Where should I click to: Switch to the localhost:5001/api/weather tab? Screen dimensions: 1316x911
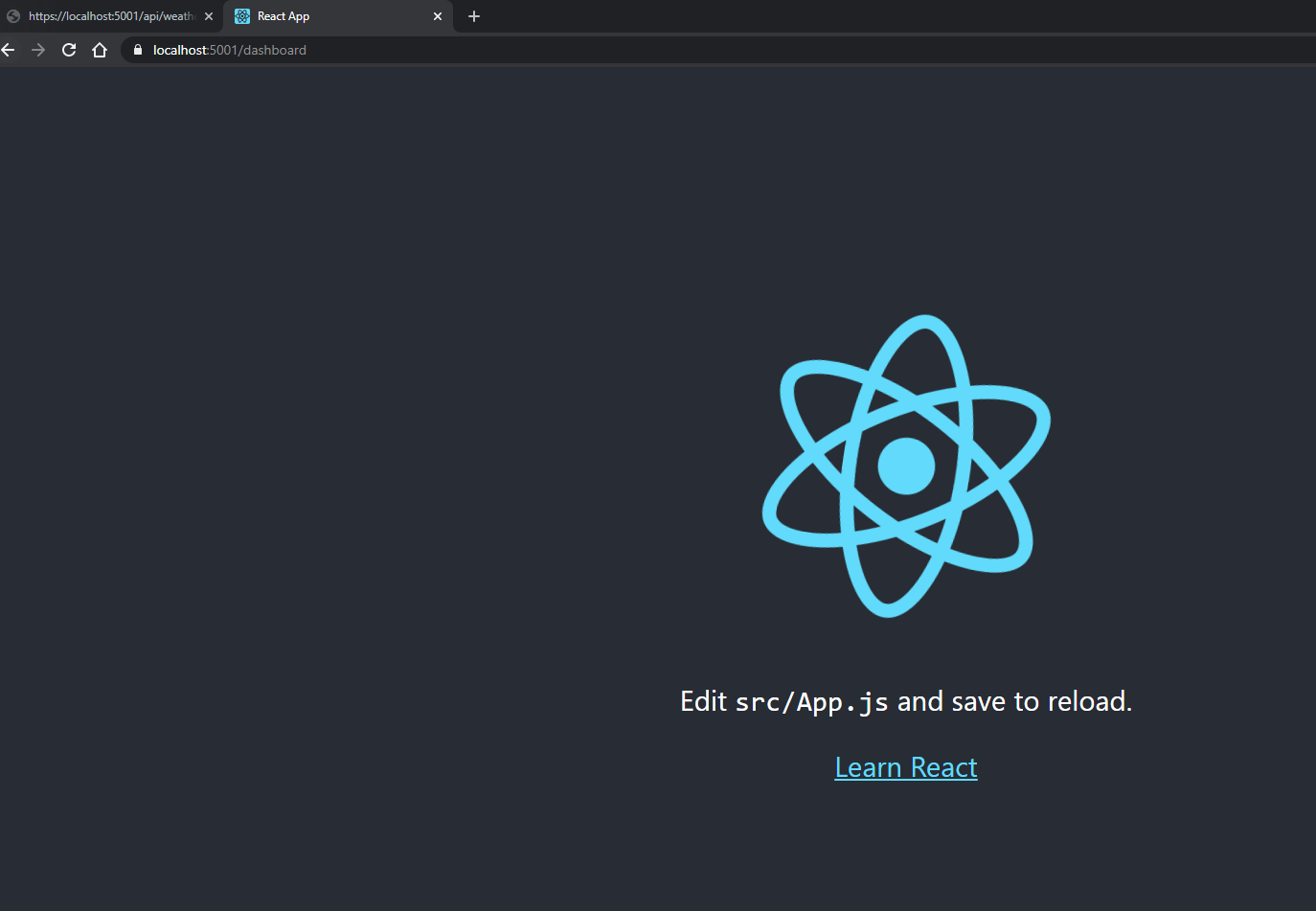pyautogui.click(x=111, y=16)
